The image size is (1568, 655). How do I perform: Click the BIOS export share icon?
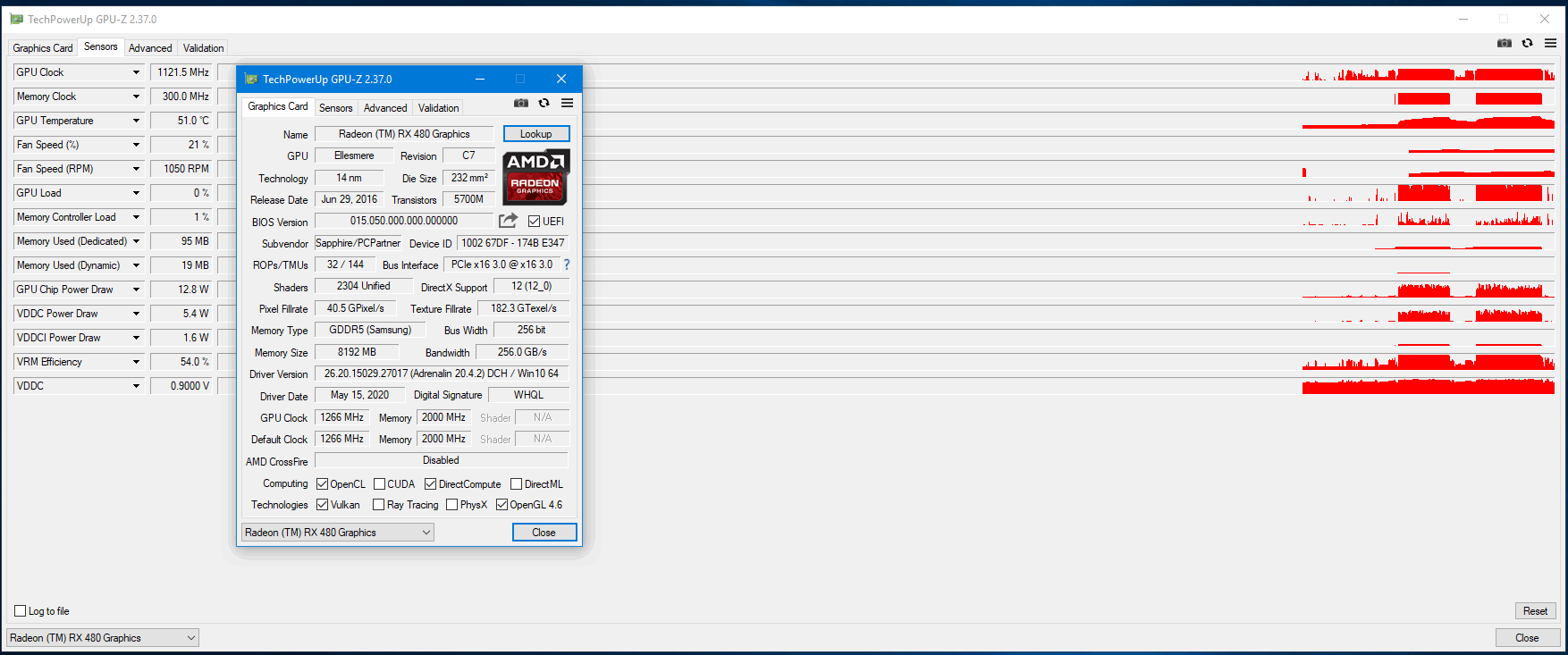point(508,220)
